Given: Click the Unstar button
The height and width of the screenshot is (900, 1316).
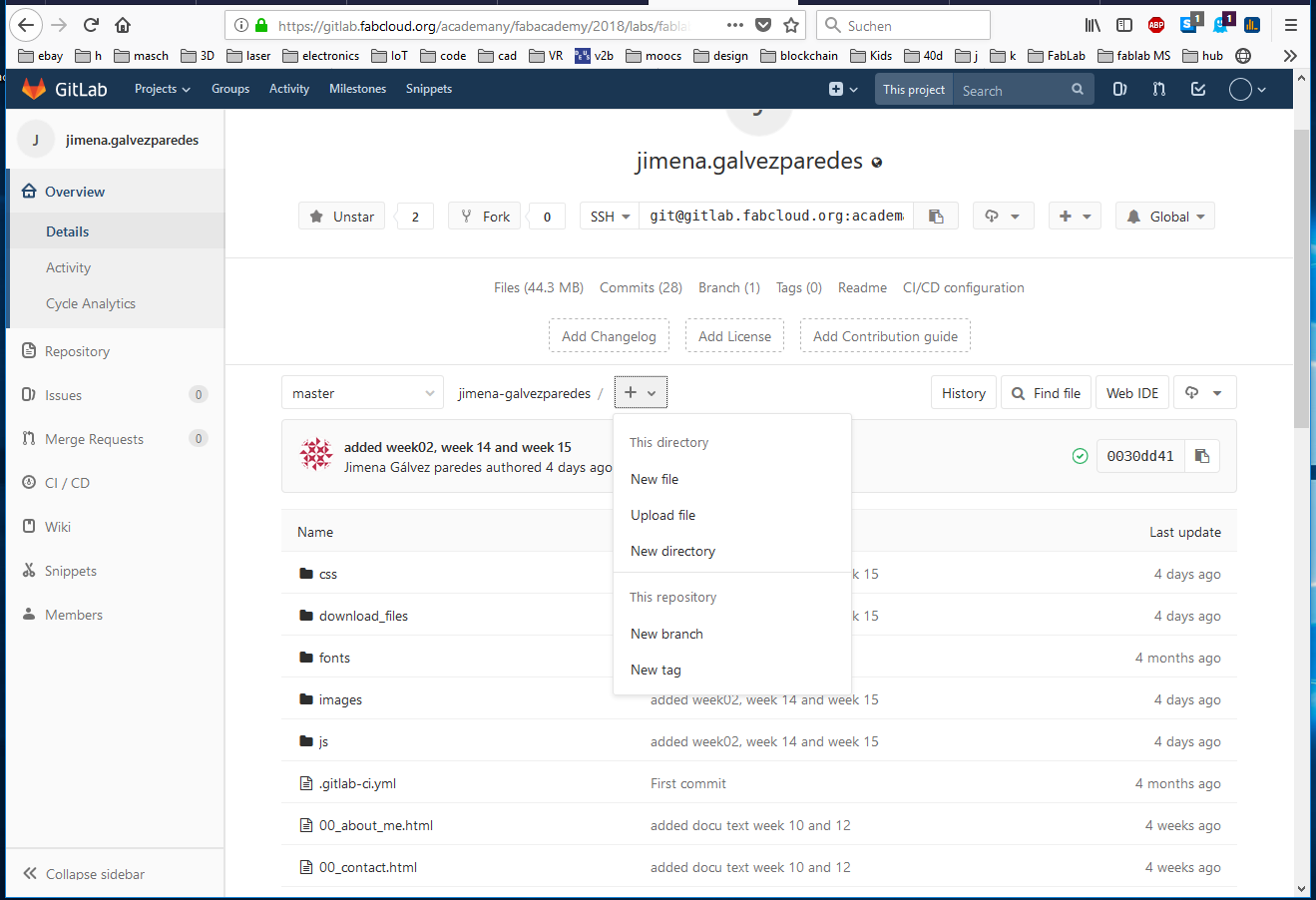Looking at the screenshot, I should [342, 217].
